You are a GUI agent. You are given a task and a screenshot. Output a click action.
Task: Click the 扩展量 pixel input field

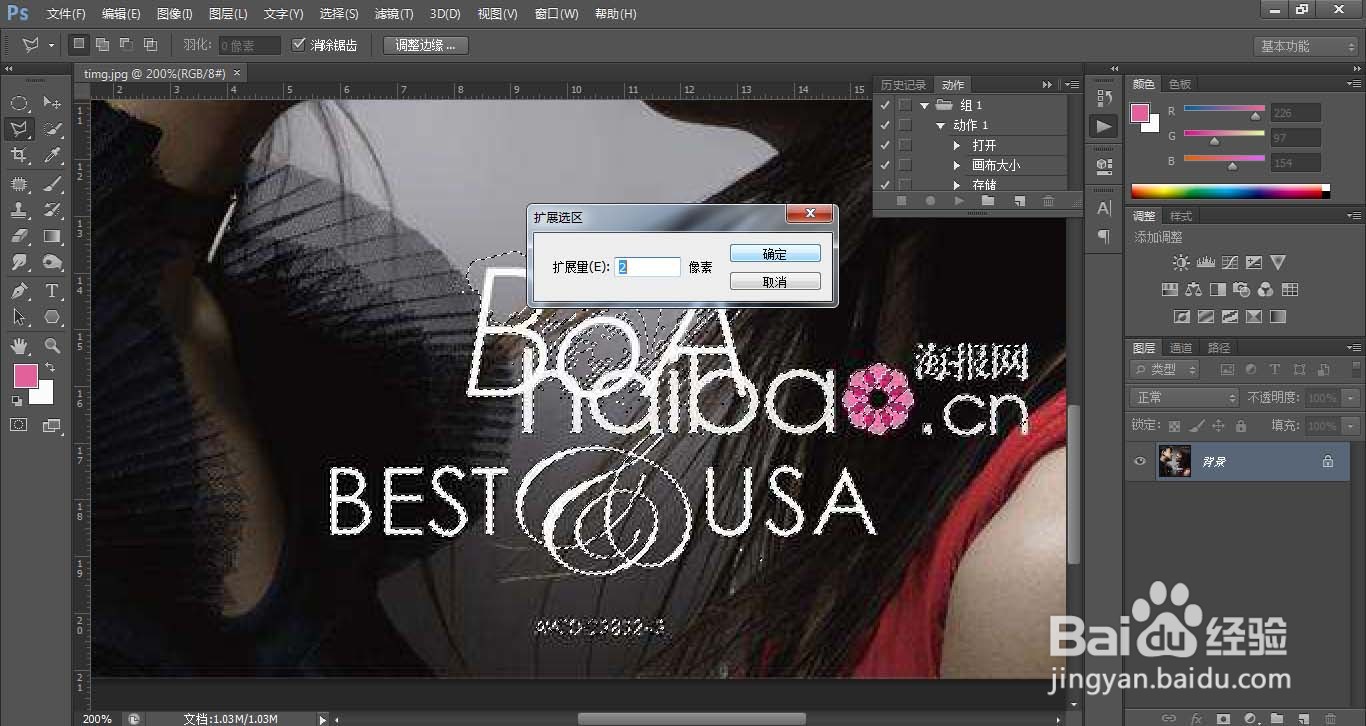(648, 267)
